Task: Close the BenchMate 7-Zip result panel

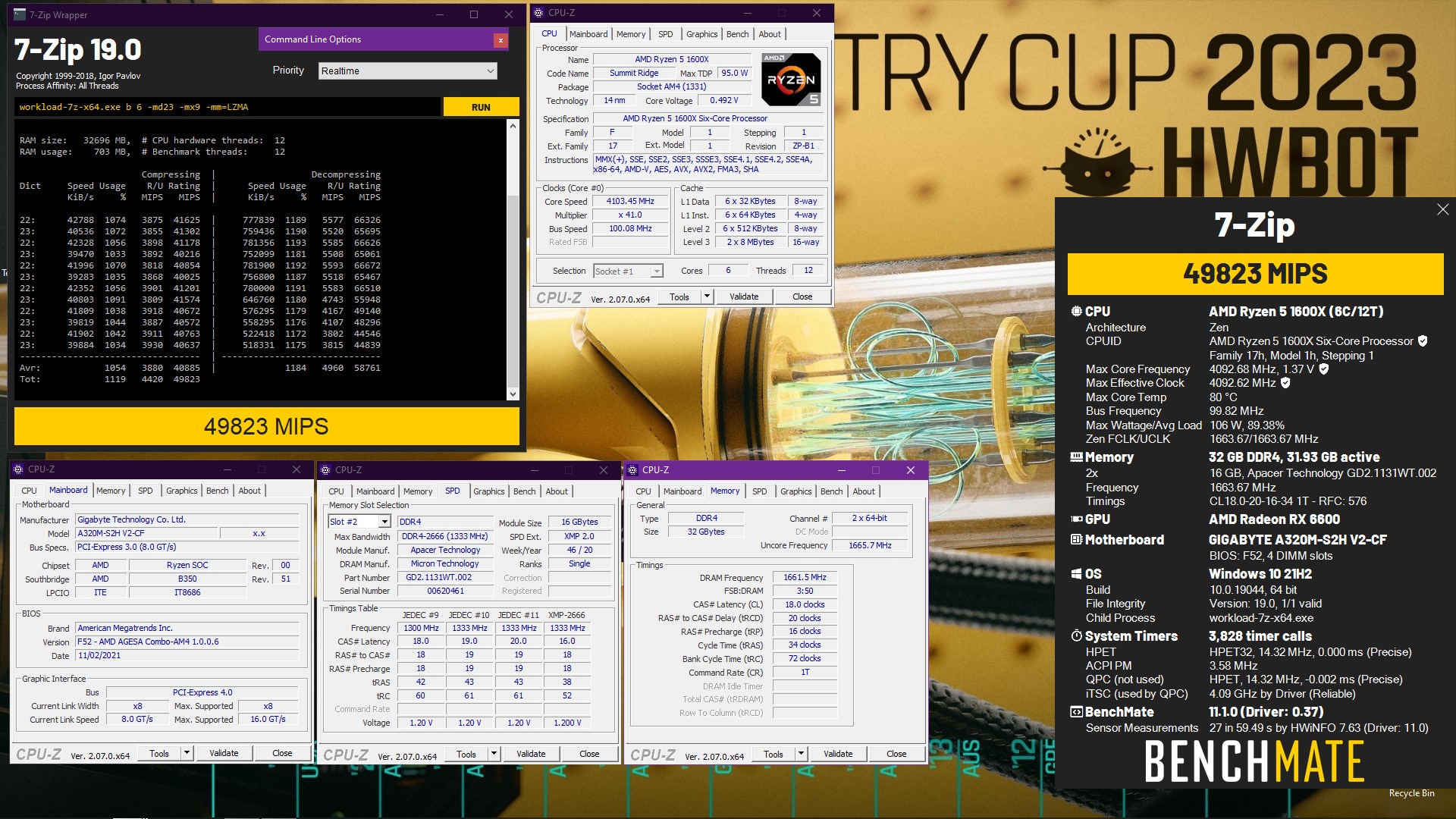Action: click(1442, 209)
